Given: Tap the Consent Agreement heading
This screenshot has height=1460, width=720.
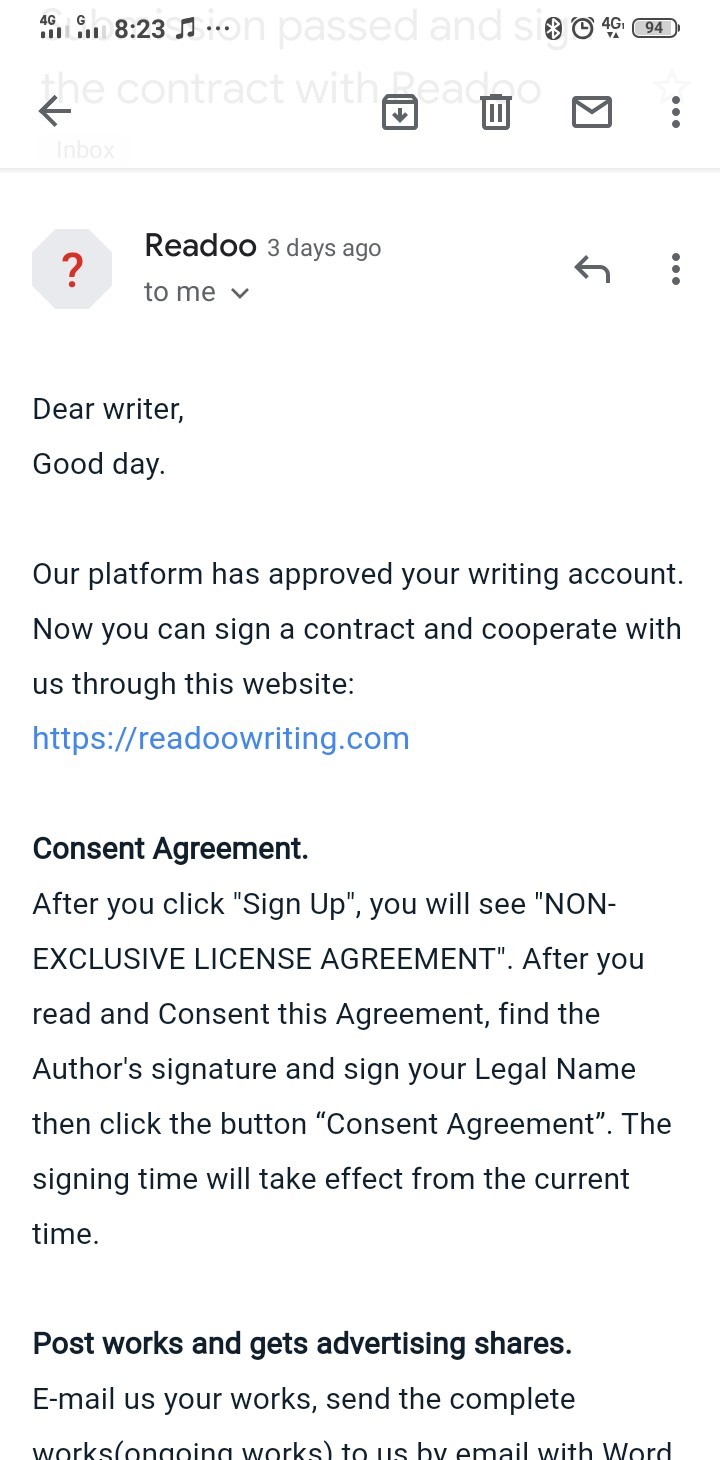Looking at the screenshot, I should point(170,849).
